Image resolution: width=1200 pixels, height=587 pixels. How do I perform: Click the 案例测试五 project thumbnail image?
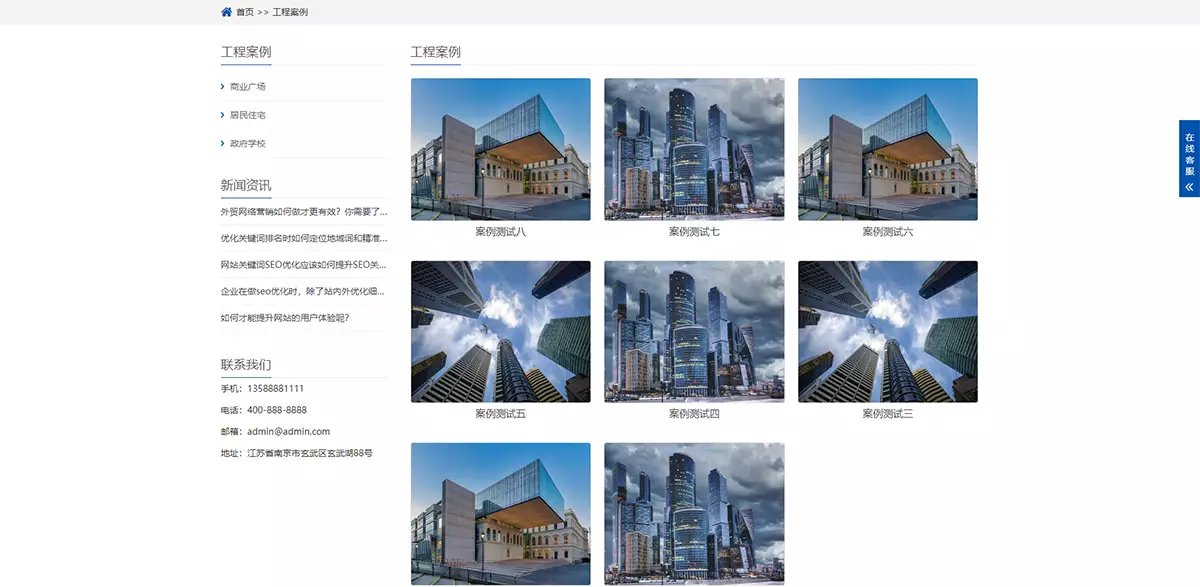500,330
